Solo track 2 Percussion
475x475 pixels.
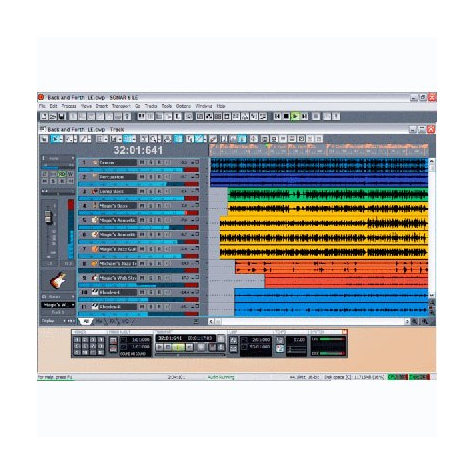pyautogui.click(x=151, y=177)
